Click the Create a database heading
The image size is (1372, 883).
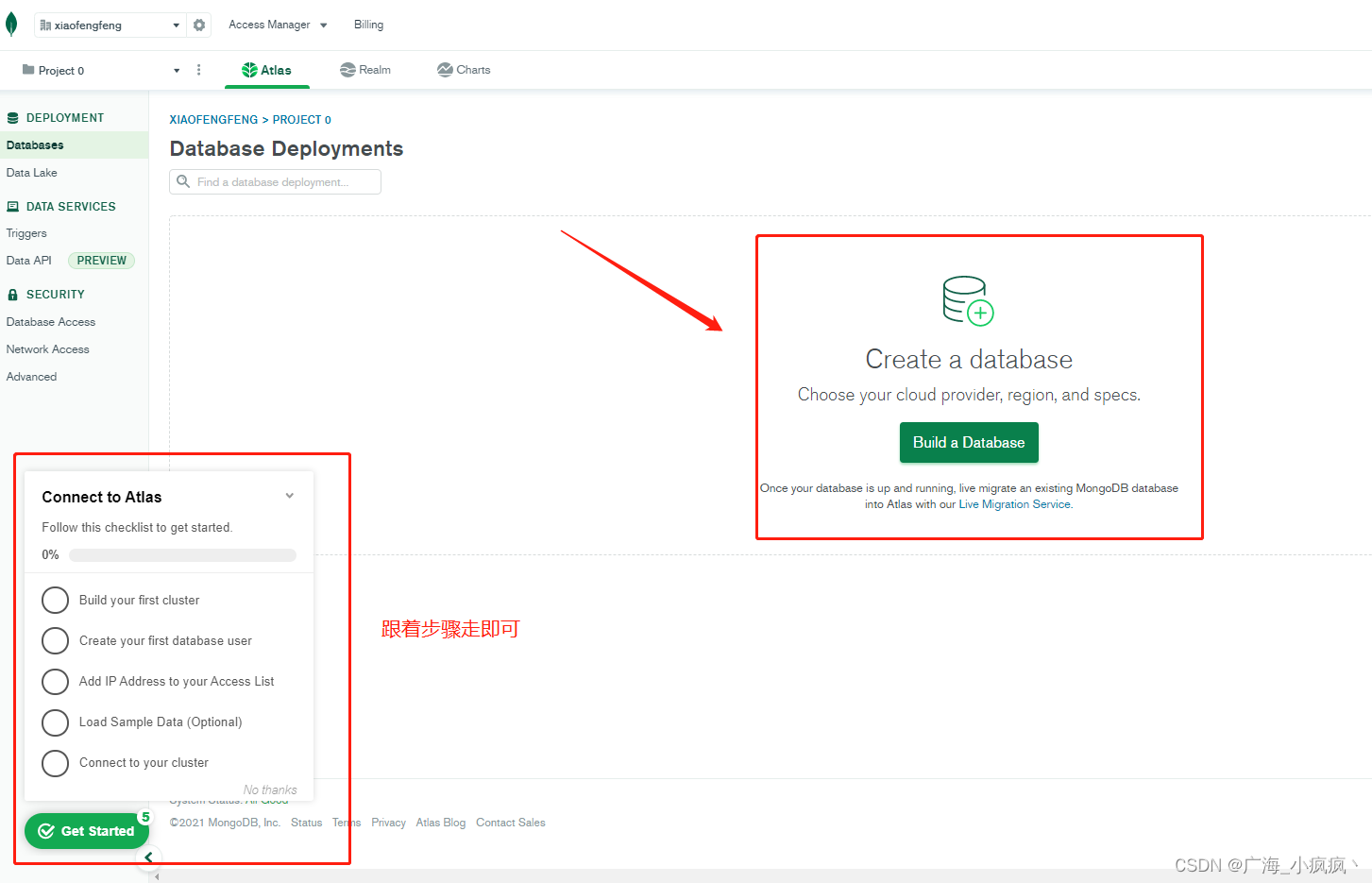(x=969, y=360)
